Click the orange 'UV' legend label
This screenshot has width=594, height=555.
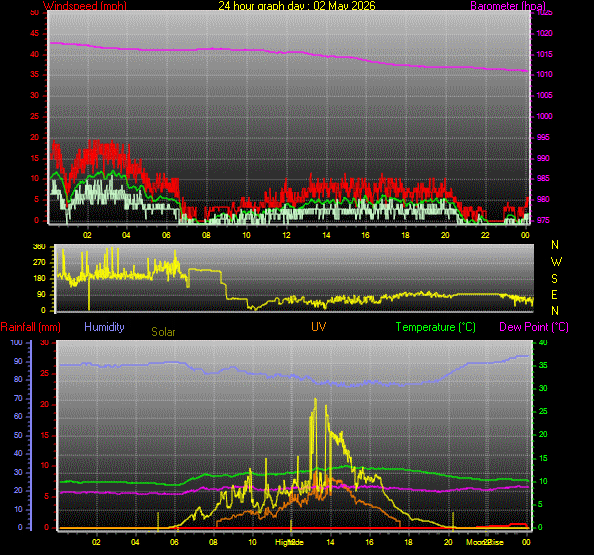click(319, 327)
